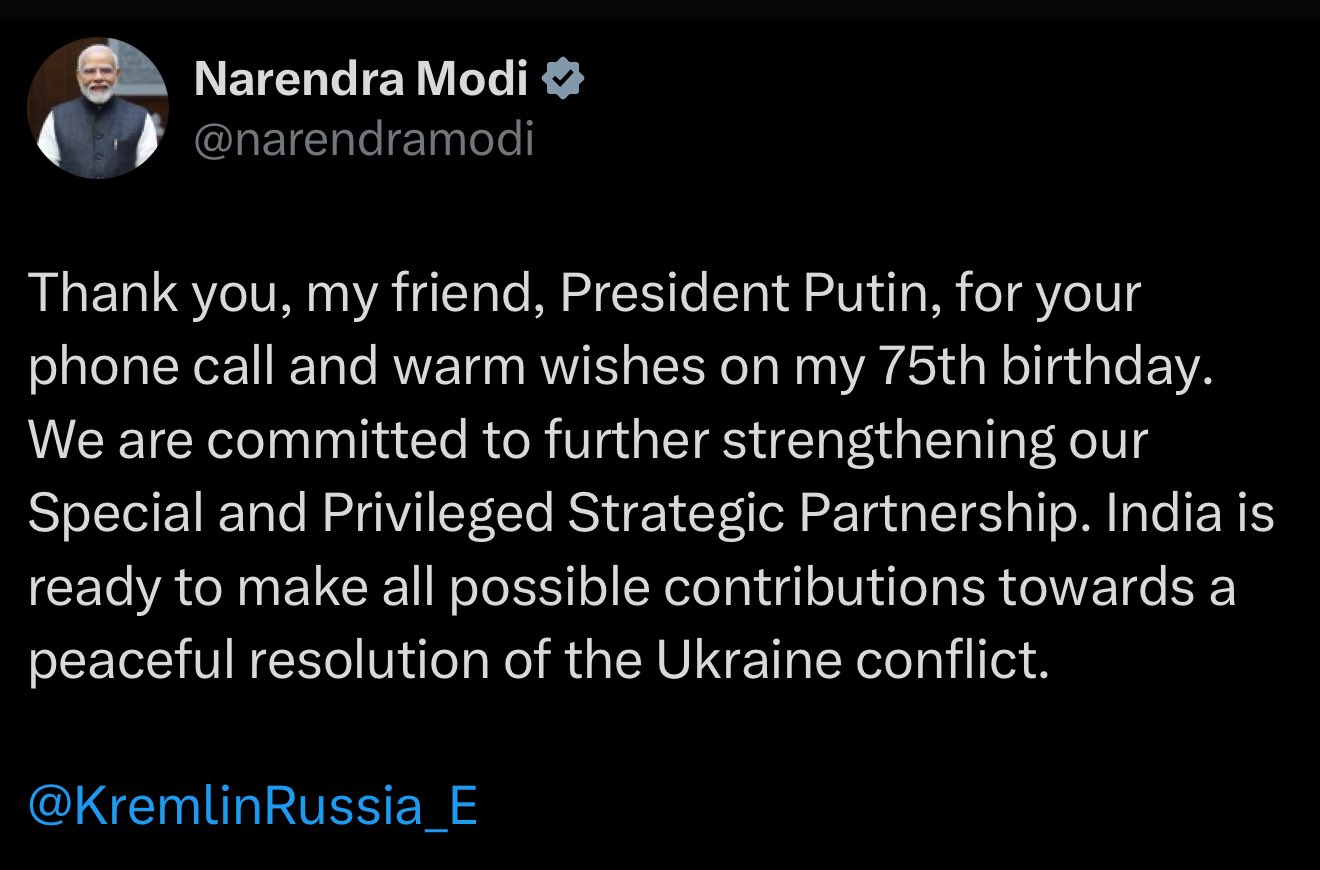Image resolution: width=1320 pixels, height=870 pixels.
Task: Click the words "Ukraine conflict" in the tweet
Action: point(852,660)
